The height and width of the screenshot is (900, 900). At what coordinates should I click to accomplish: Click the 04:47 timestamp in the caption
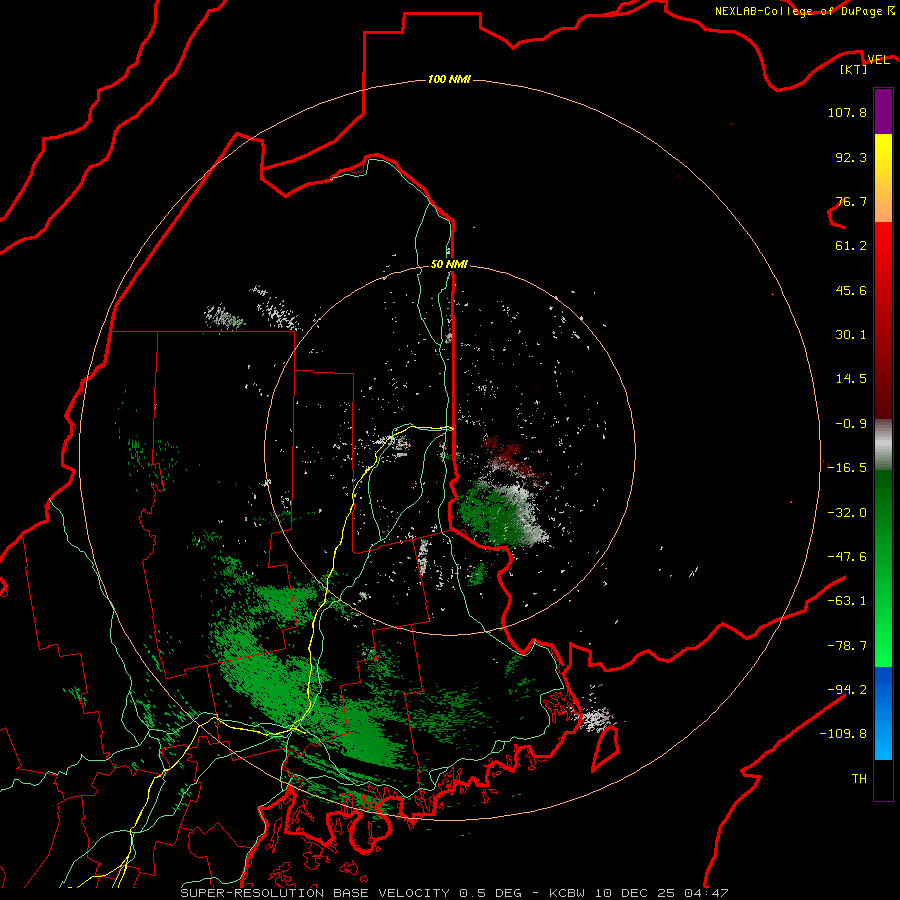tap(706, 893)
